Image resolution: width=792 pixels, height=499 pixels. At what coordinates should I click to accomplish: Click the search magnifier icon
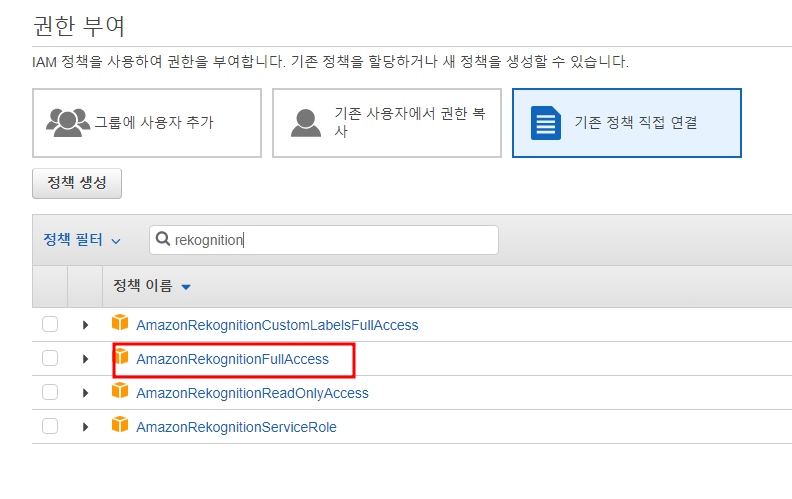pyautogui.click(x=163, y=238)
